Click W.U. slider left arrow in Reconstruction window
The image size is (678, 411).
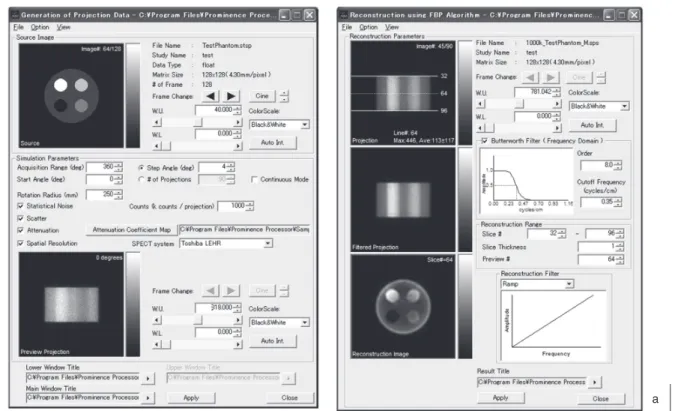tap(480, 104)
